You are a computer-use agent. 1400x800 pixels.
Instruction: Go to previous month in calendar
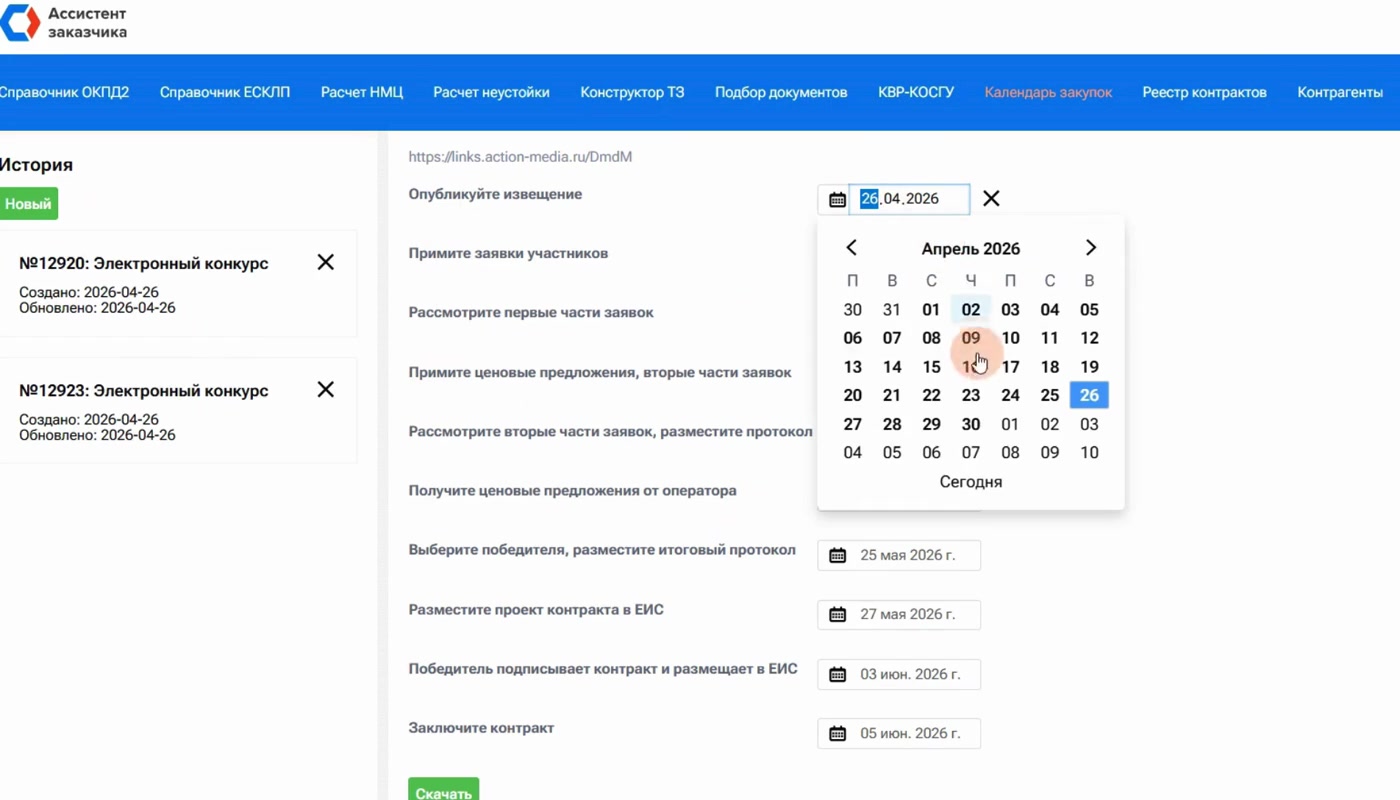pyautogui.click(x=852, y=248)
